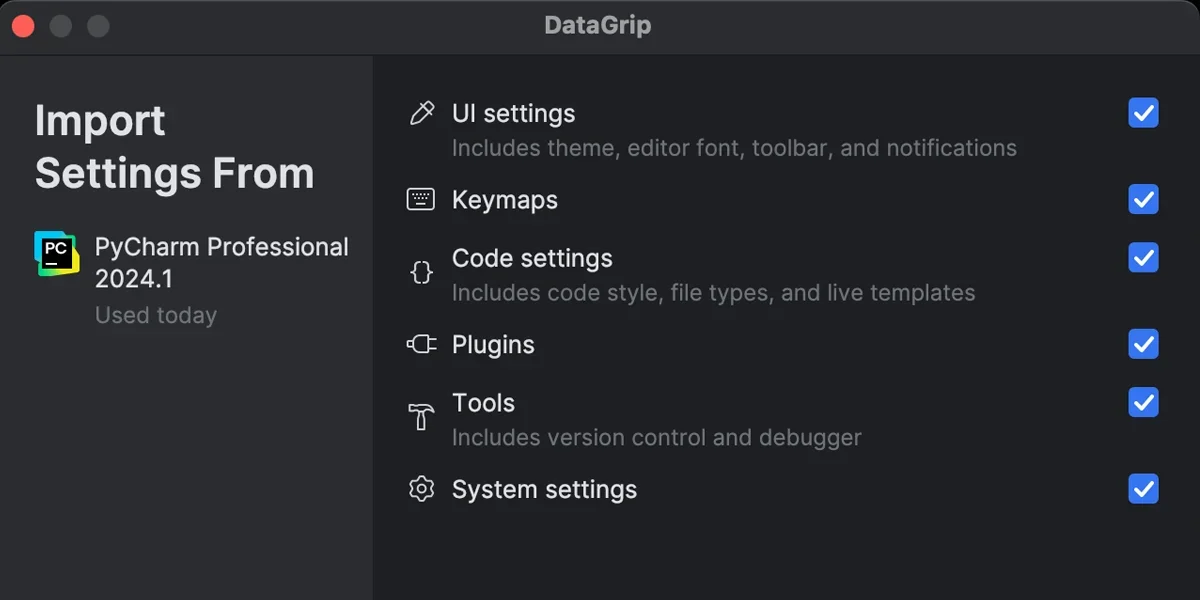The width and height of the screenshot is (1200, 600).
Task: Untick the Plugins checkbox
Action: 1143,344
